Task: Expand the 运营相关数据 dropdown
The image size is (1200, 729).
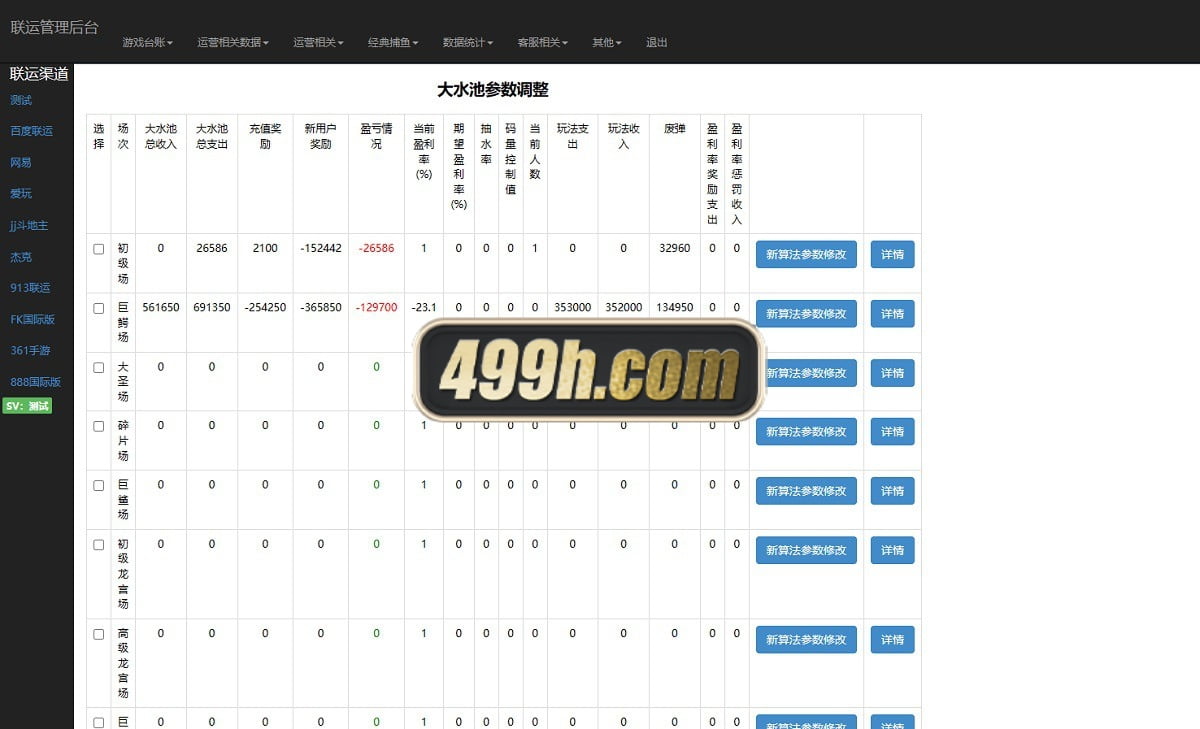Action: 232,43
